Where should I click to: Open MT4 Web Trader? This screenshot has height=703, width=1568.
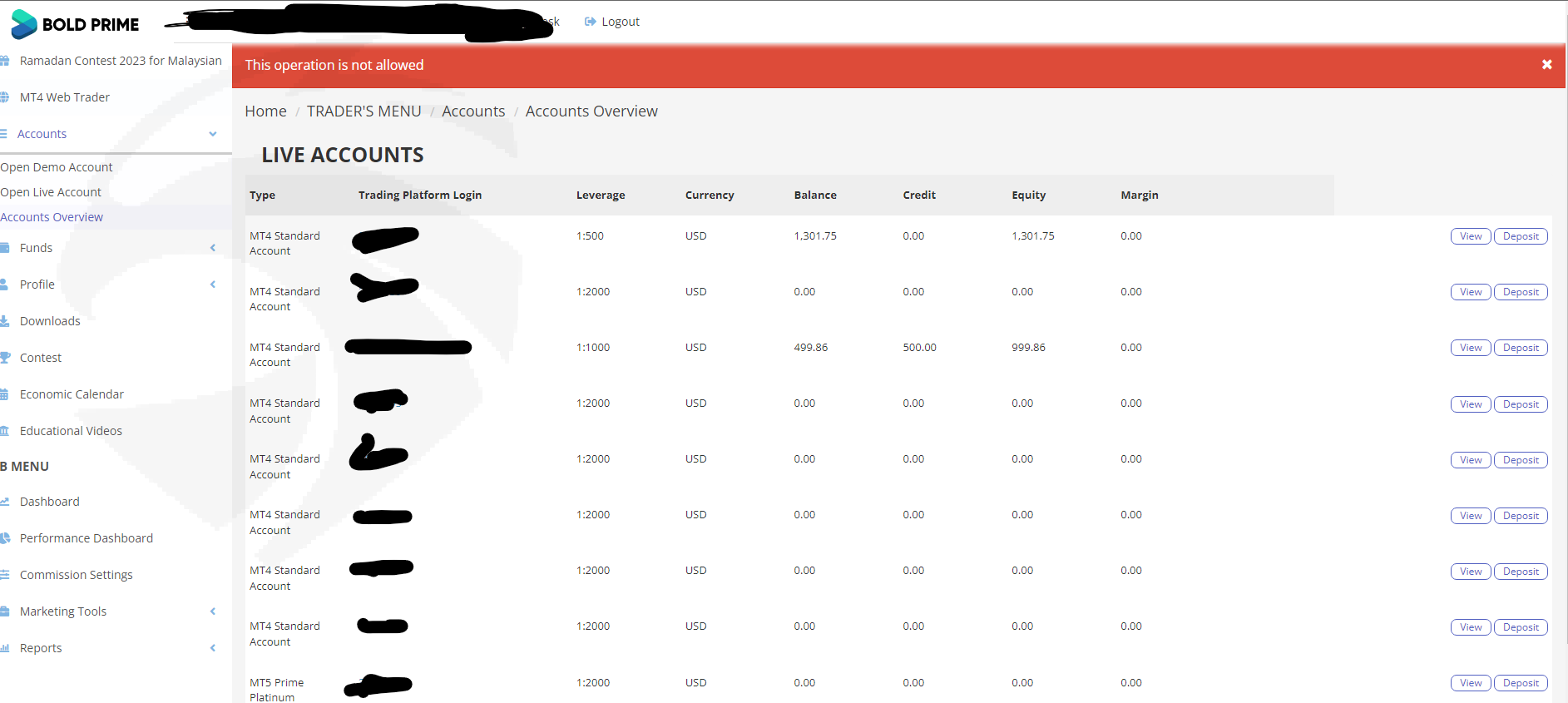coord(65,97)
